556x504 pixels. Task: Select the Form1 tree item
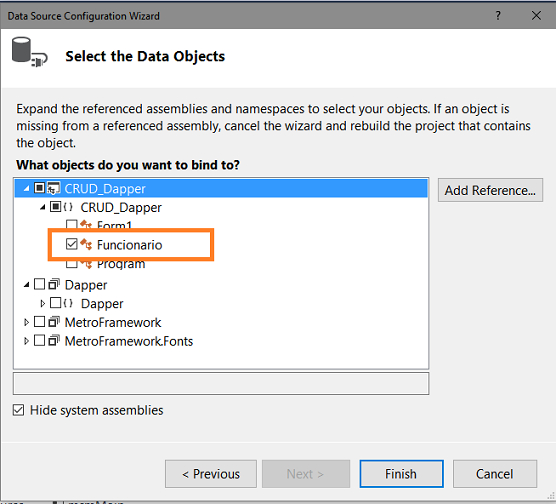coord(114,225)
